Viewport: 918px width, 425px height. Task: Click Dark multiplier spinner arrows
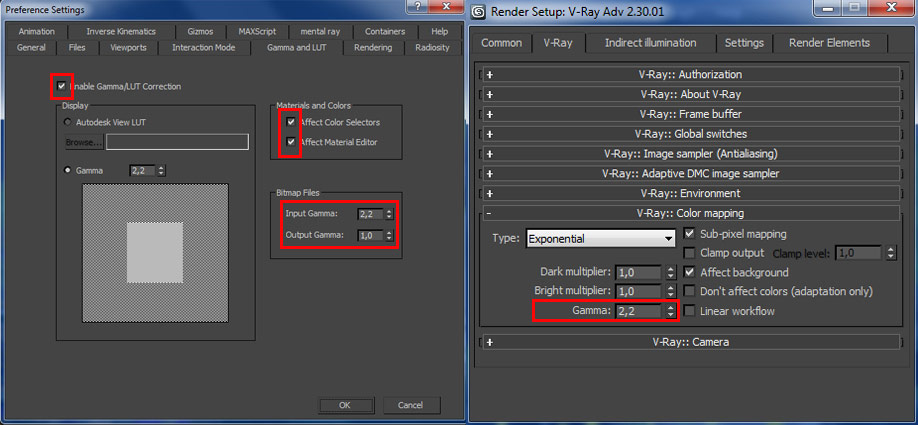click(x=671, y=272)
